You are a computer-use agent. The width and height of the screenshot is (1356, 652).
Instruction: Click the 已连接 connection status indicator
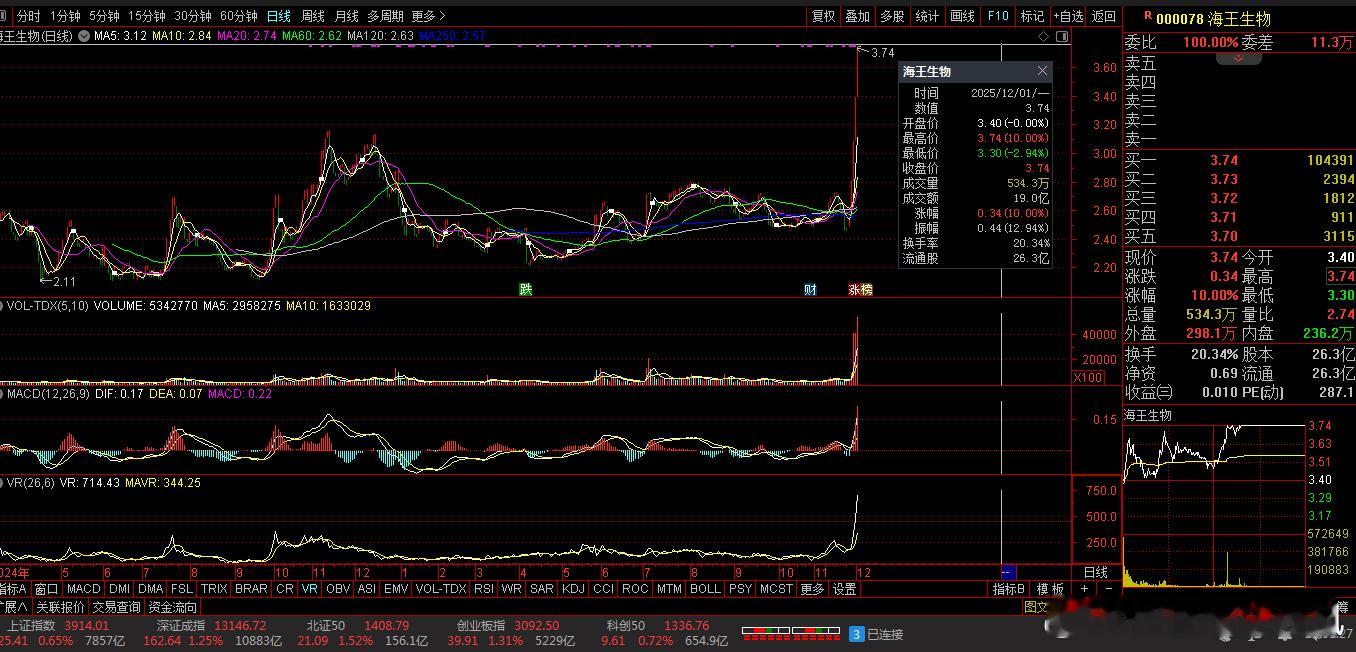coord(877,634)
